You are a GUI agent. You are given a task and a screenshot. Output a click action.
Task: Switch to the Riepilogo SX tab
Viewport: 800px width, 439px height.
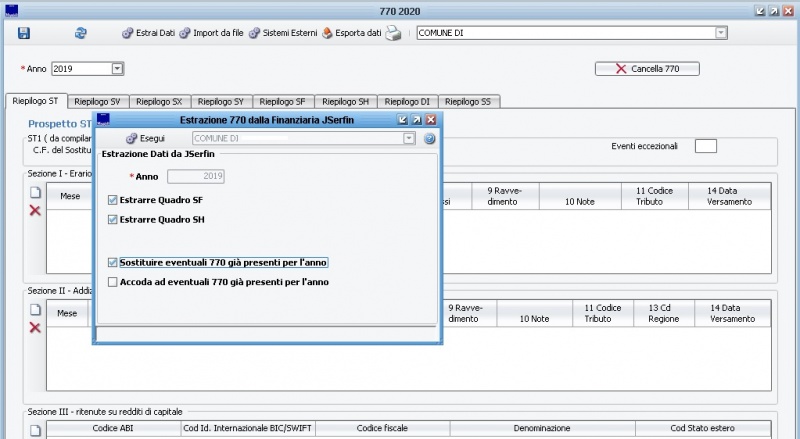click(159, 102)
